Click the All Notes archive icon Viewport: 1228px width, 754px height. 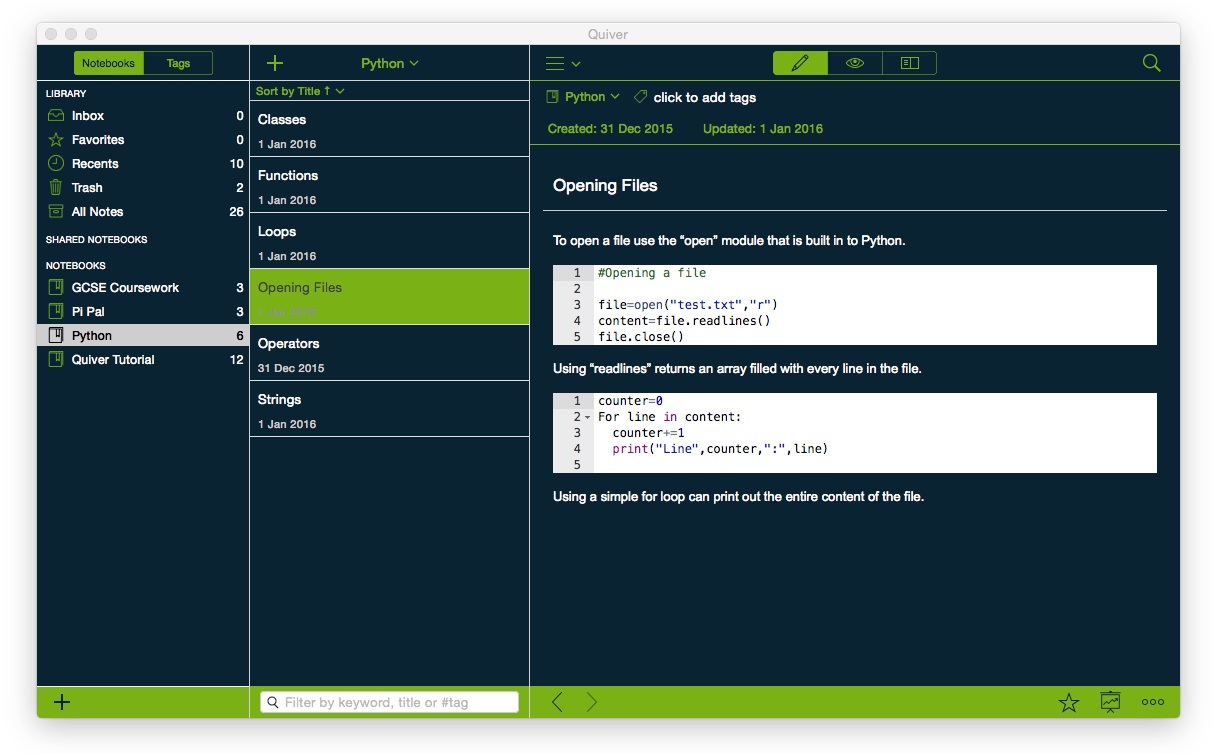click(56, 212)
